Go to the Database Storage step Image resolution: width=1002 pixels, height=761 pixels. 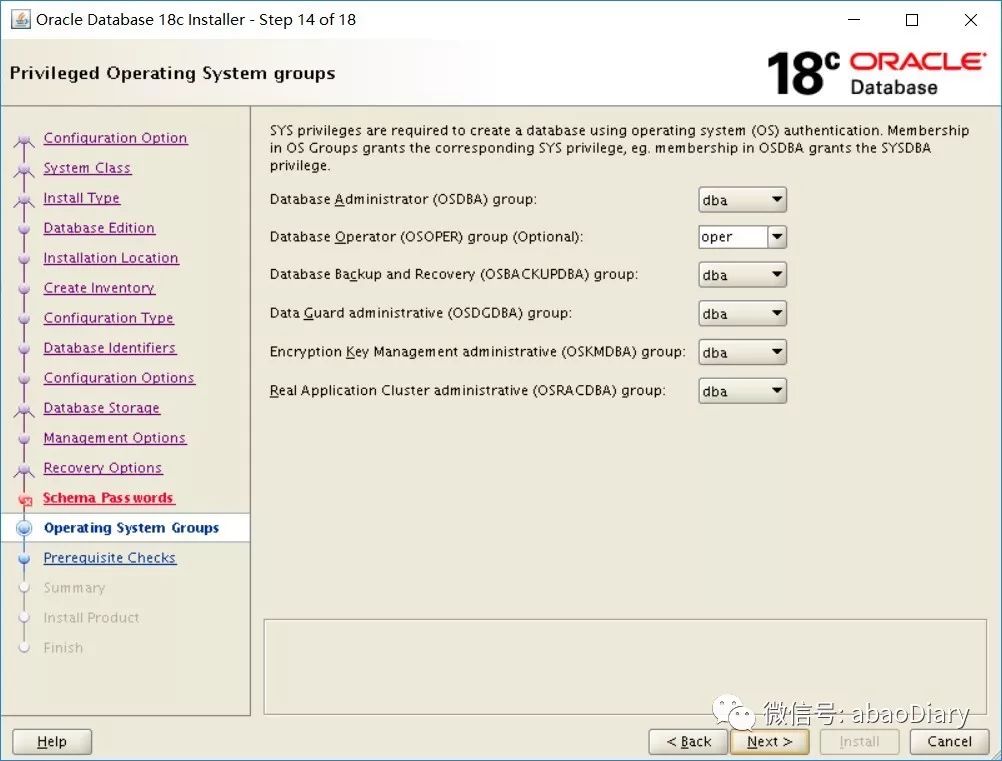tap(102, 408)
